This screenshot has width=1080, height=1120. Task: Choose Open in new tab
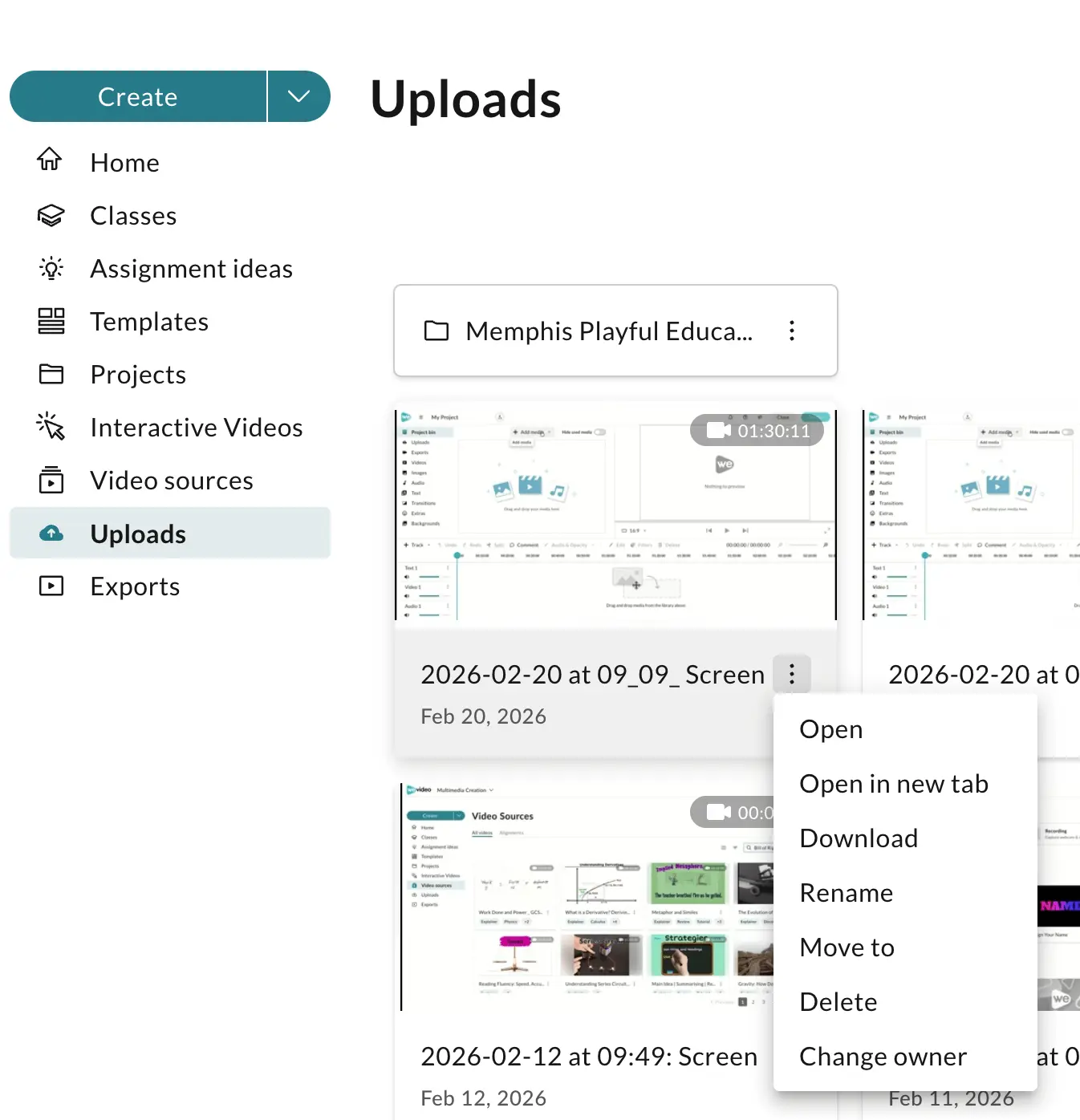(x=905, y=784)
